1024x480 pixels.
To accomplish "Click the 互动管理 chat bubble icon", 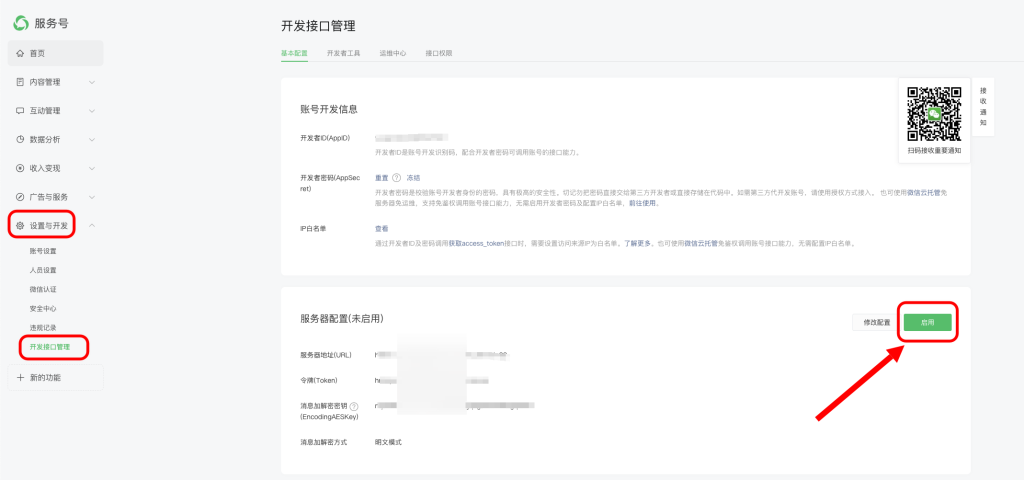I will tap(20, 111).
